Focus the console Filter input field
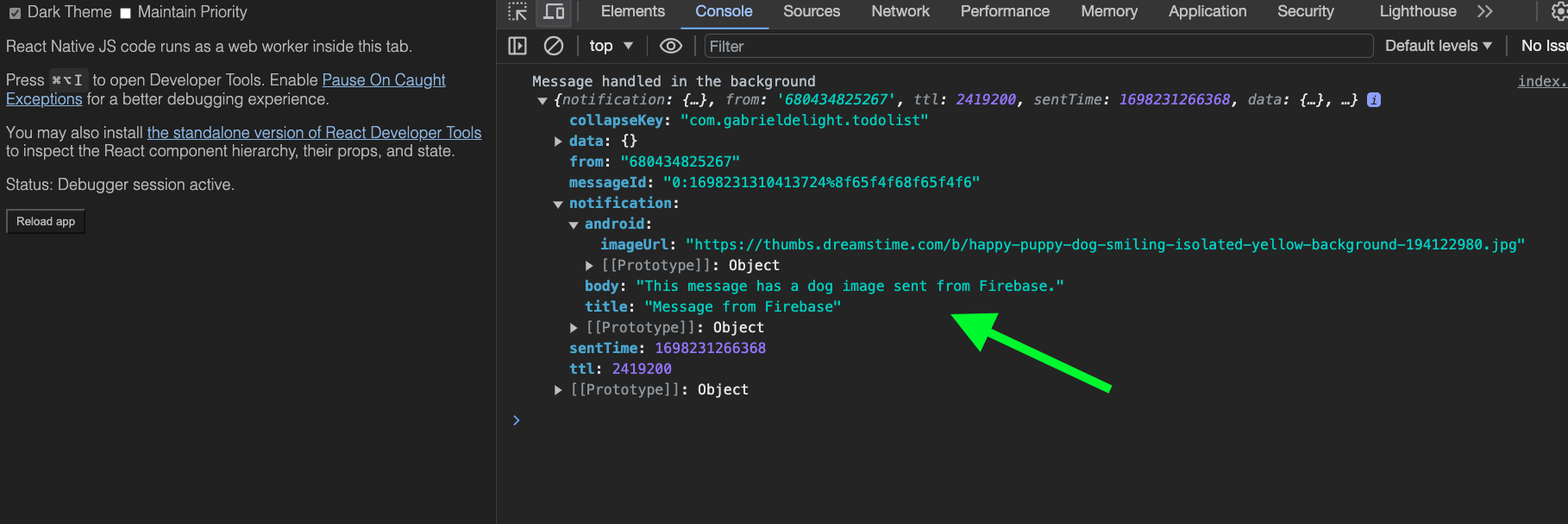The width and height of the screenshot is (1568, 524). 1038,46
